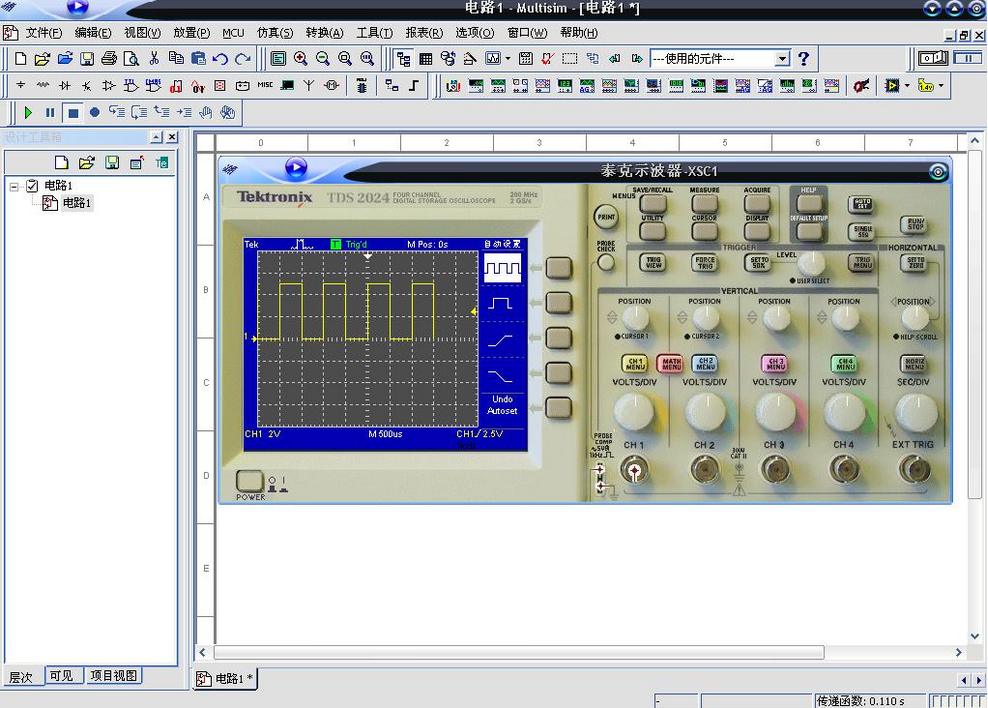Expand the LabVIEW instruments dropdown arrow
Viewport: 988px width, 708px height.
coord(907,86)
